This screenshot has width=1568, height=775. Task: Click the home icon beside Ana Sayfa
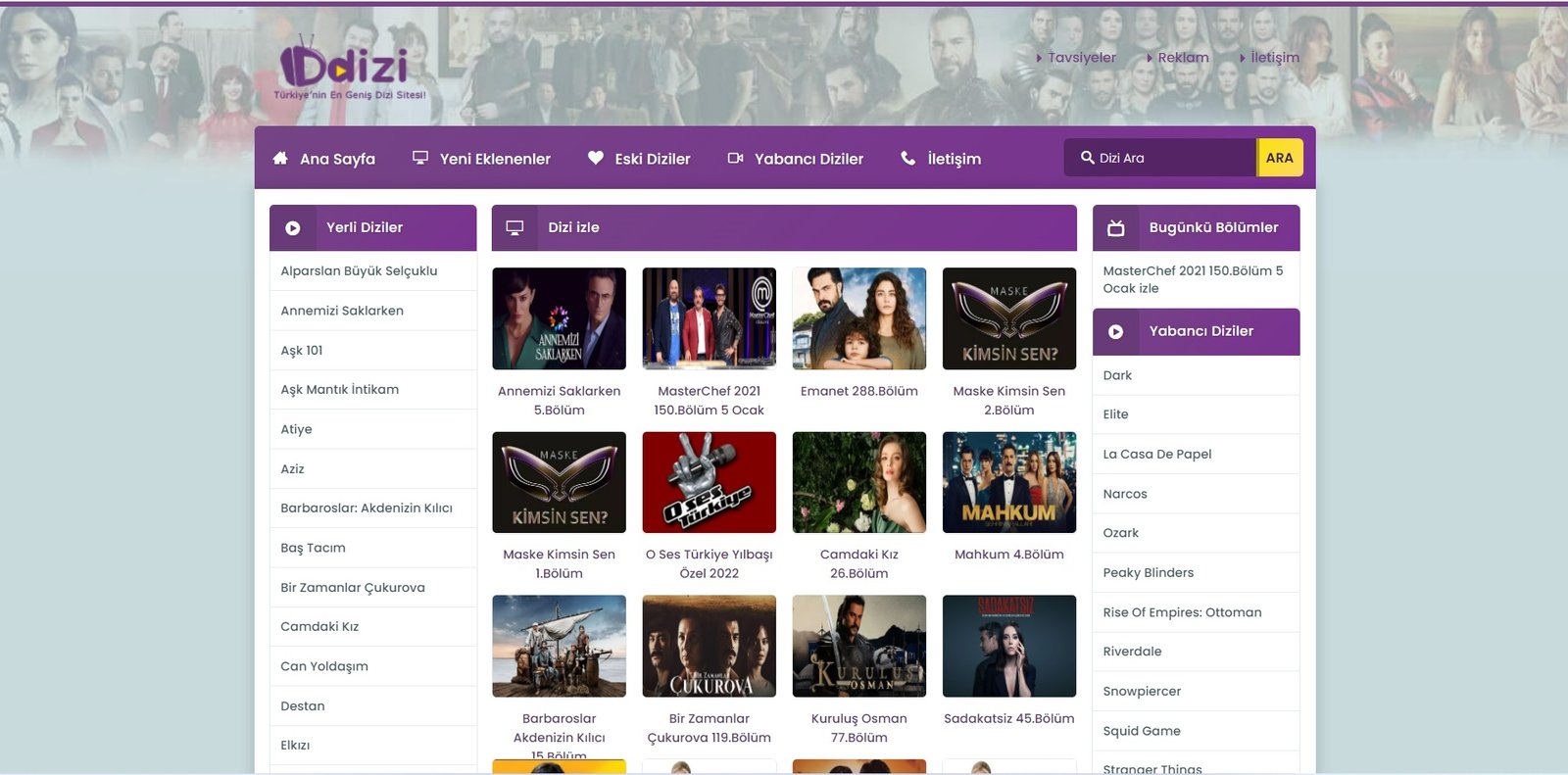(x=280, y=158)
